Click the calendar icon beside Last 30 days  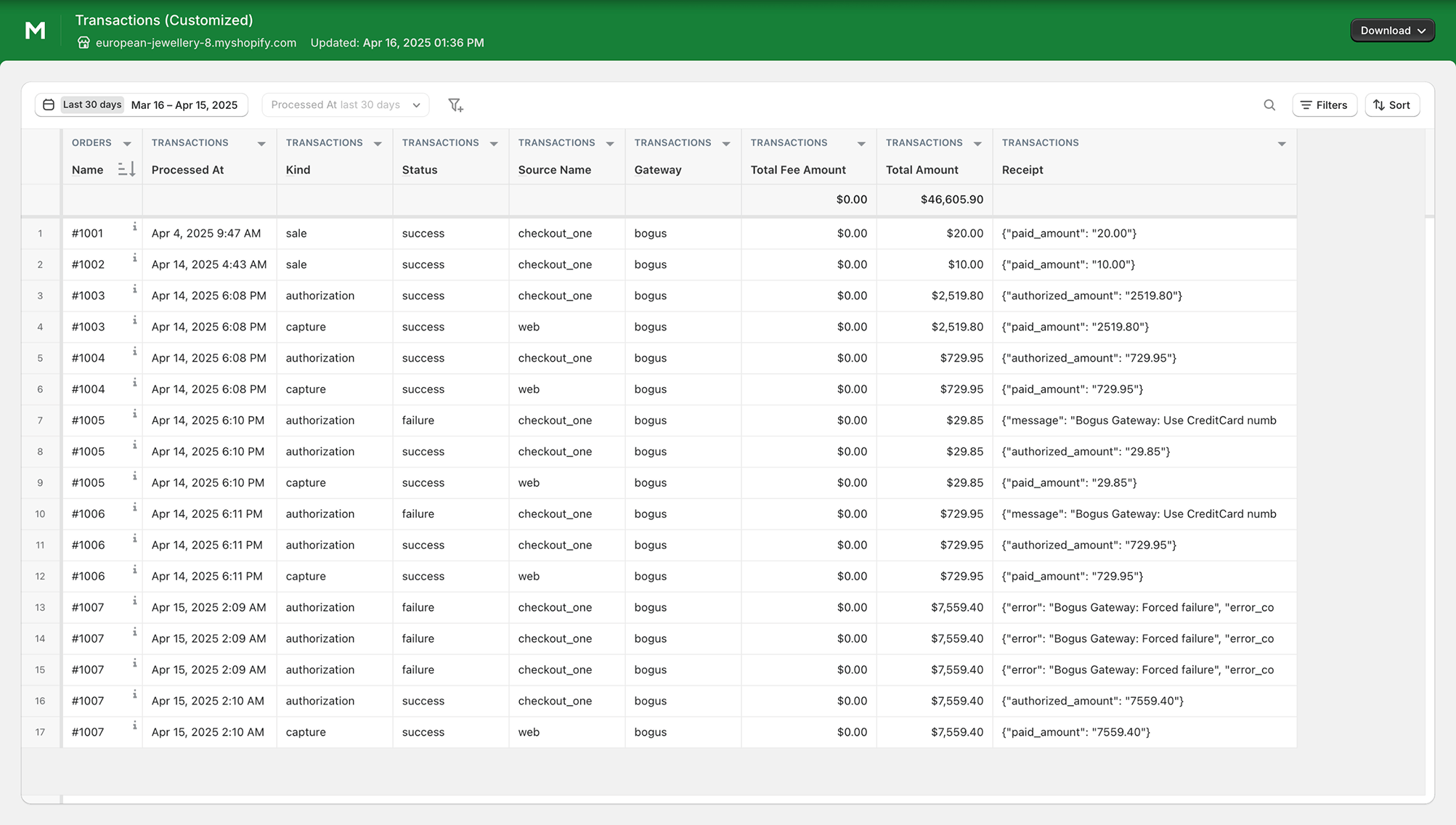tap(48, 105)
